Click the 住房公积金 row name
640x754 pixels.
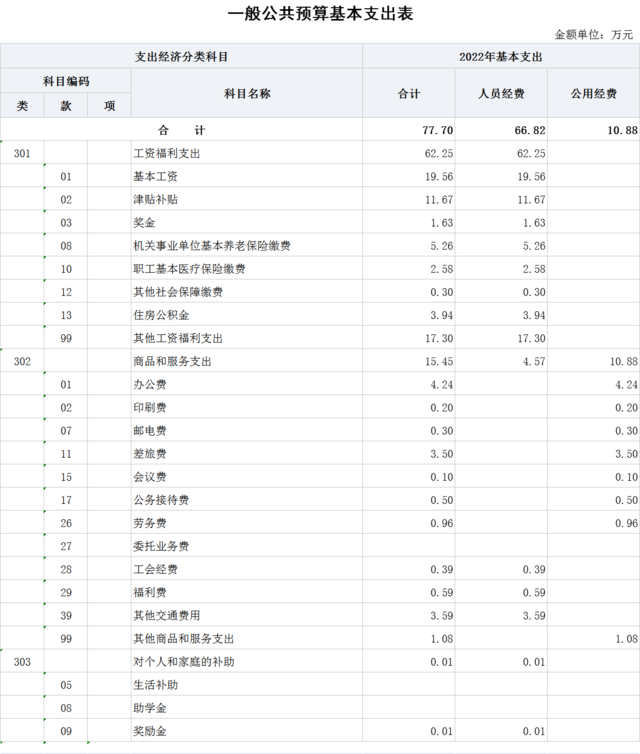160,315
